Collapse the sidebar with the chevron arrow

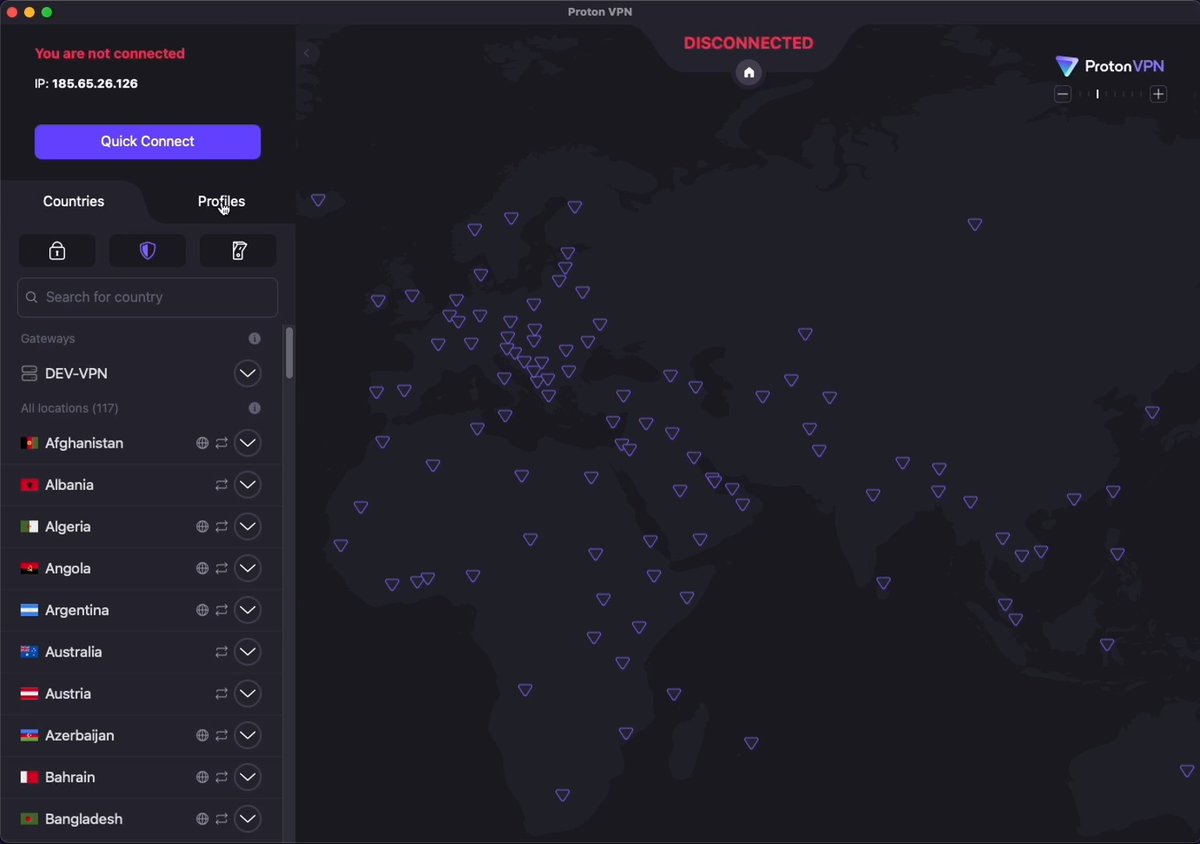[x=307, y=53]
